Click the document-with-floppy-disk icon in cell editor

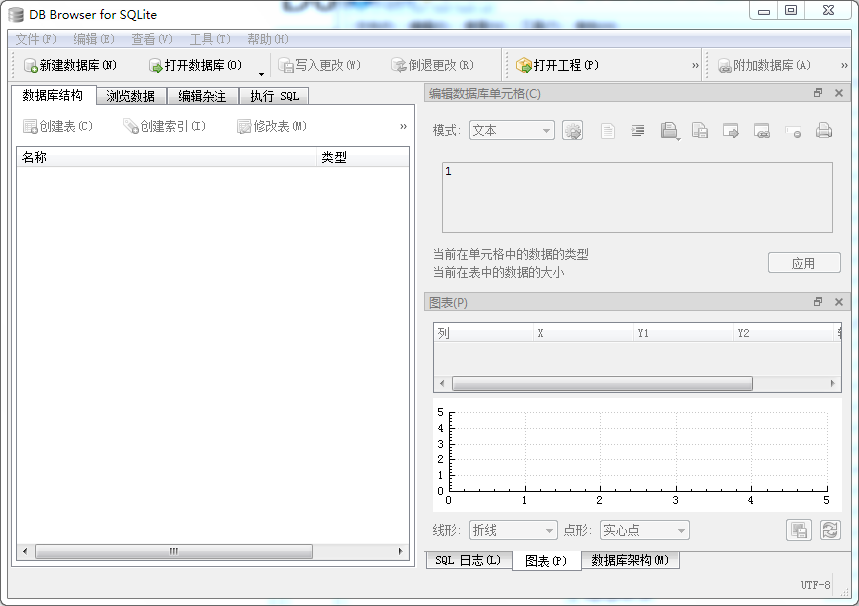pyautogui.click(x=700, y=131)
